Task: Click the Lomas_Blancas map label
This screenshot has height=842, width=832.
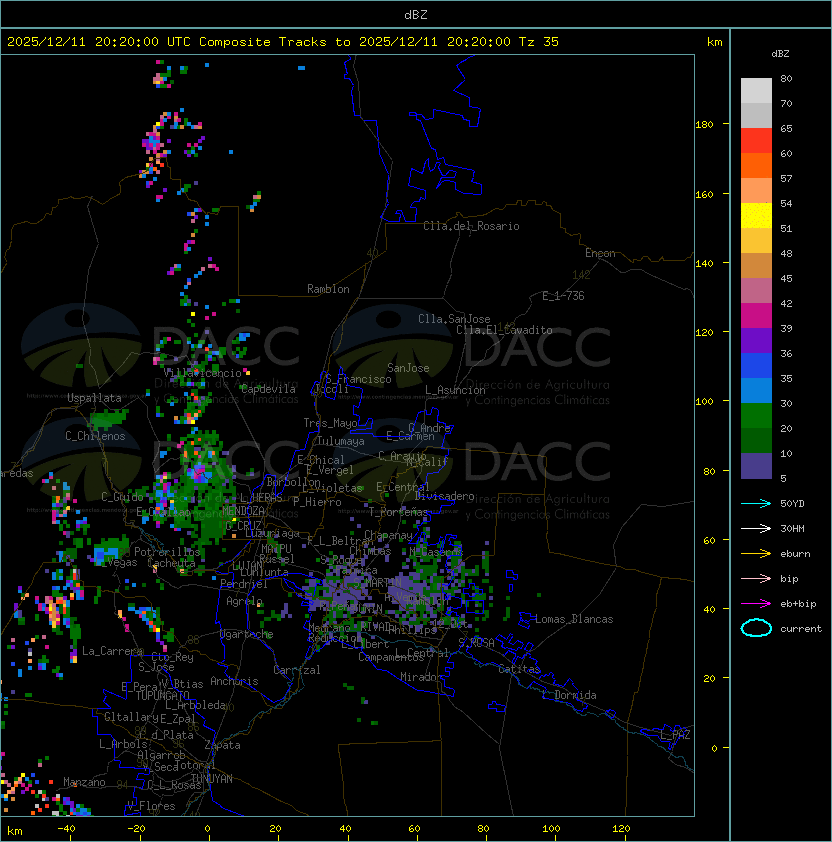Action: click(574, 619)
